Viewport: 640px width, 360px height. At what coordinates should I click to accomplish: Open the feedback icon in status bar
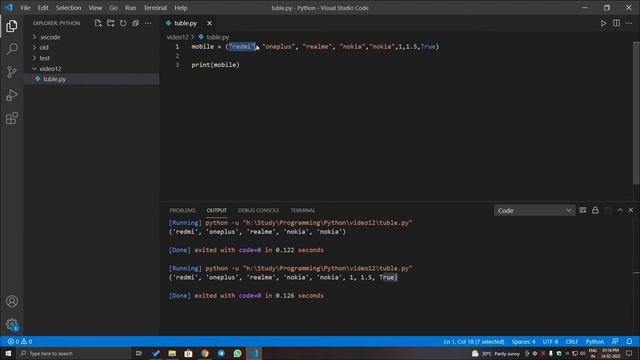tap(615, 342)
